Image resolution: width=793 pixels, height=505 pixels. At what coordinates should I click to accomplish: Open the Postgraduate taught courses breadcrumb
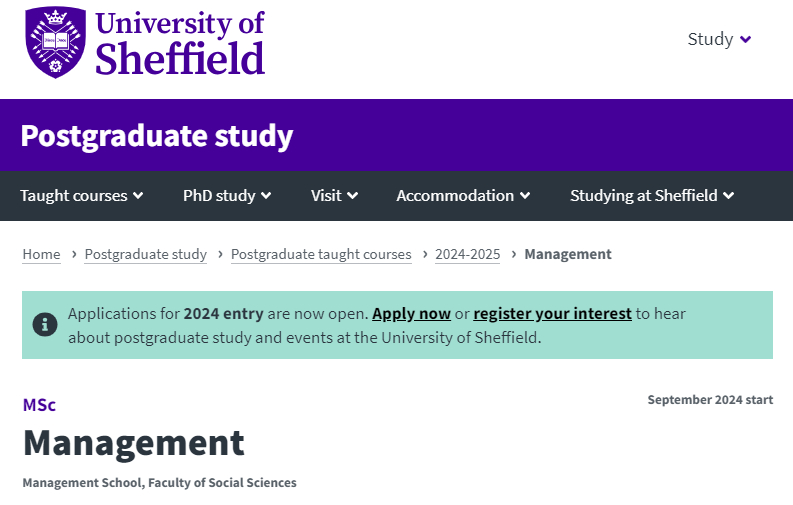321,254
